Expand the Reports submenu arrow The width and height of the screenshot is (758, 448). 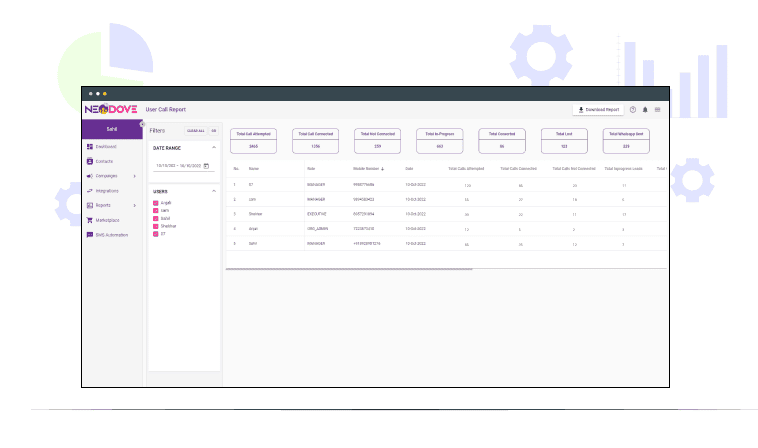[x=135, y=205]
